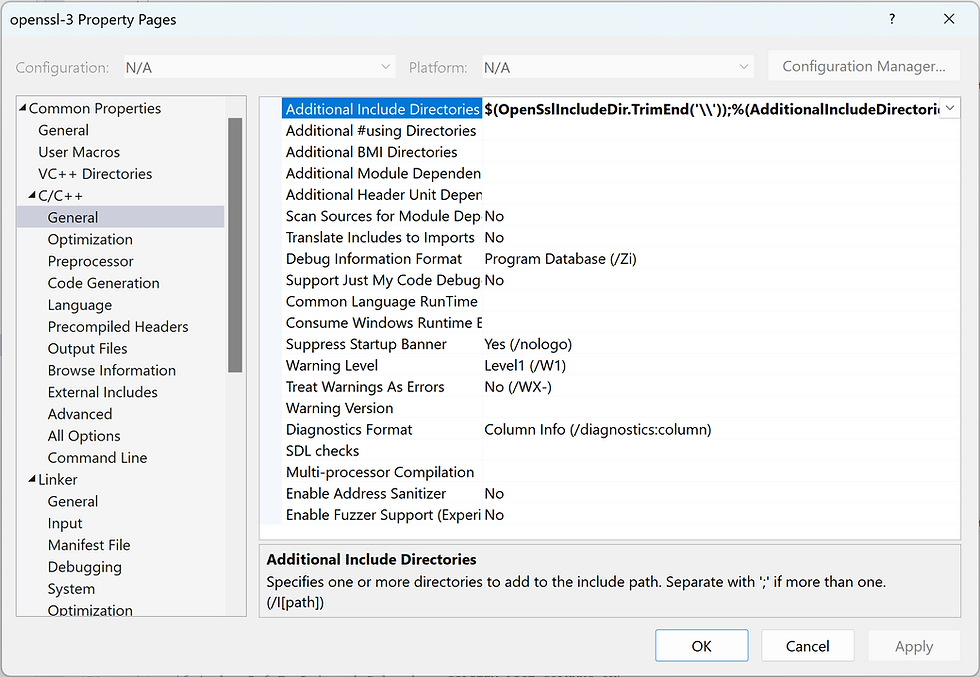Select Multi-processor Compilation property
The height and width of the screenshot is (677, 980).
coord(380,472)
